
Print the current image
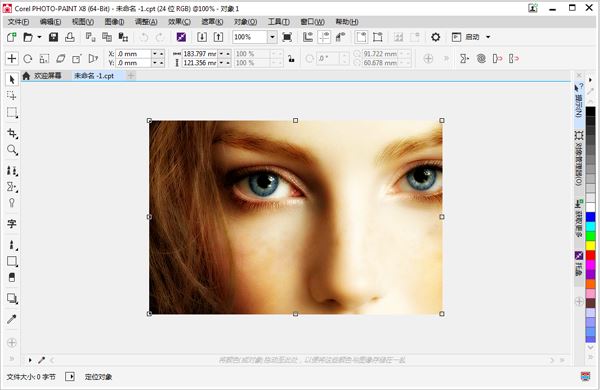click(x=70, y=37)
